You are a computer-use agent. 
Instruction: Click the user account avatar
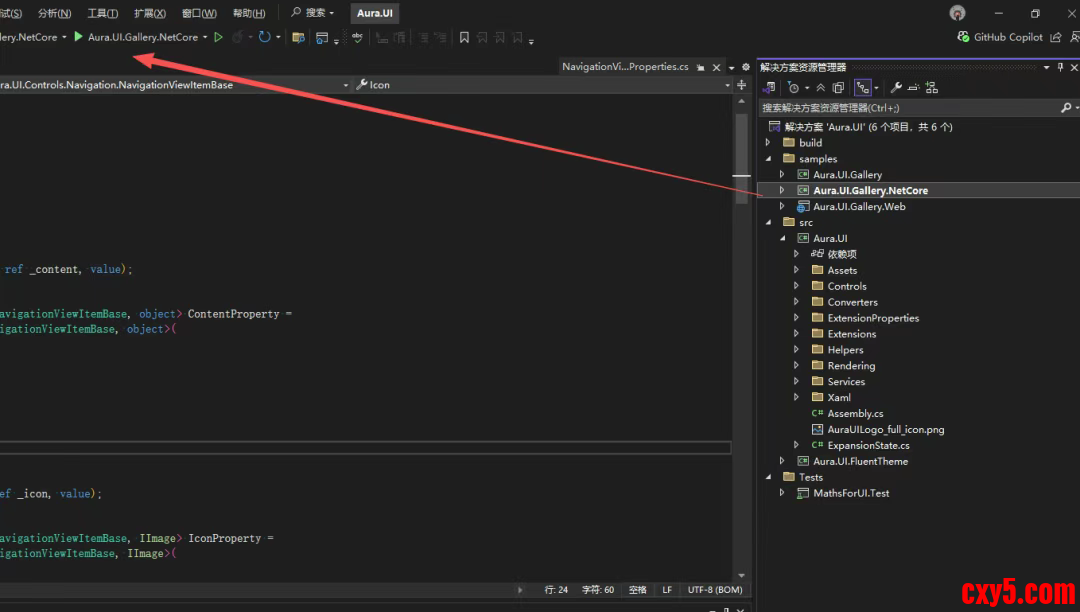[958, 13]
